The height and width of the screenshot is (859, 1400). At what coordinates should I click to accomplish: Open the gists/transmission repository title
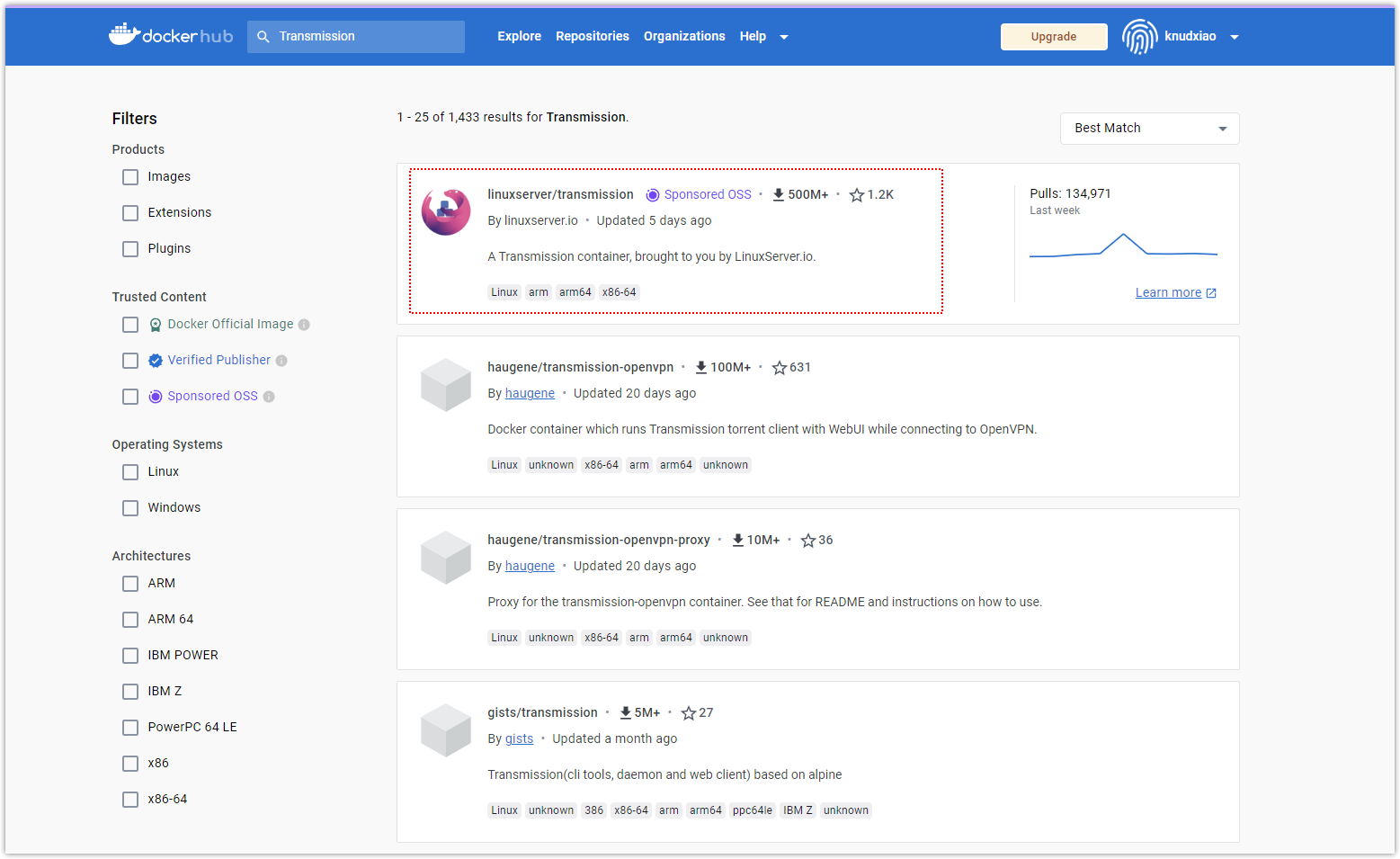pyautogui.click(x=542, y=712)
